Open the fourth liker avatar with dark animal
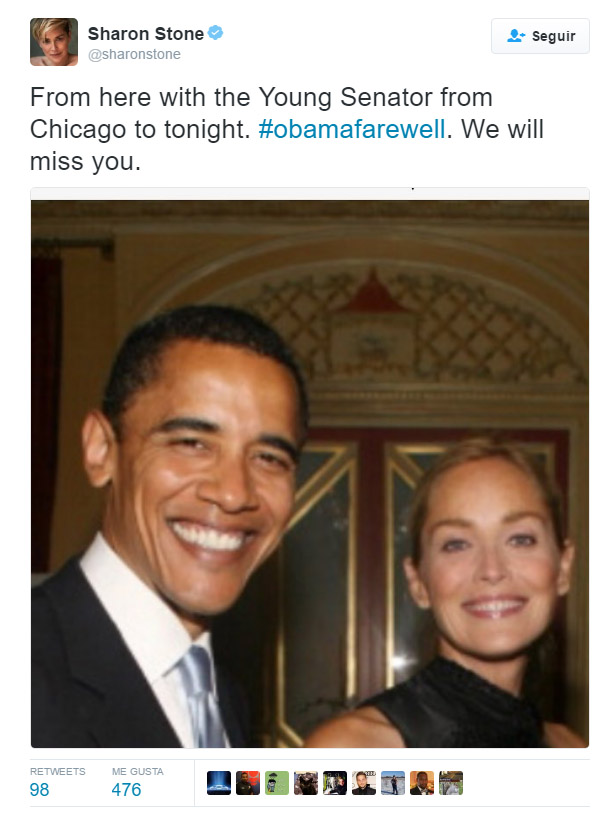 306,783
